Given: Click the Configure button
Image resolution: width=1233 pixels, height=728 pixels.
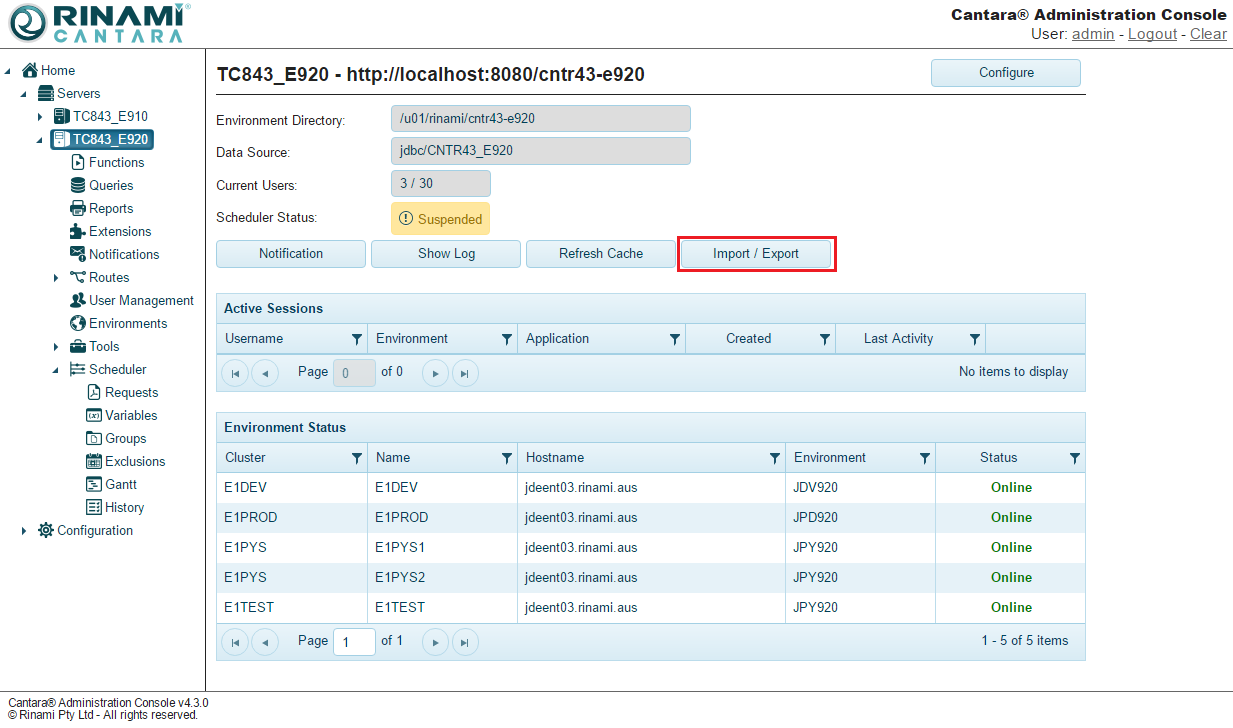Looking at the screenshot, I should tap(1005, 73).
